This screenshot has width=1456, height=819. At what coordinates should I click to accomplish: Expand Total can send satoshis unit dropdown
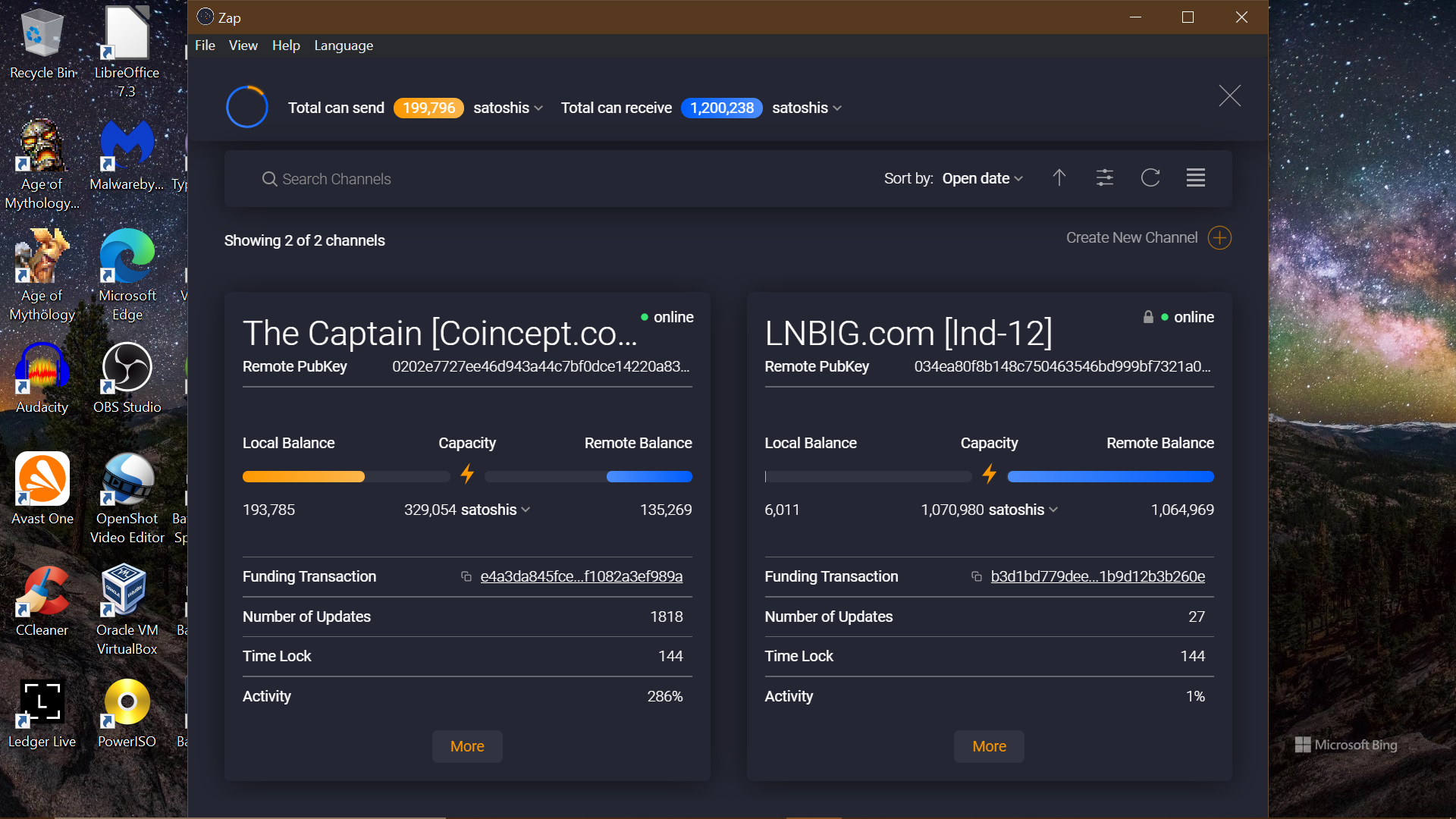[x=508, y=108]
